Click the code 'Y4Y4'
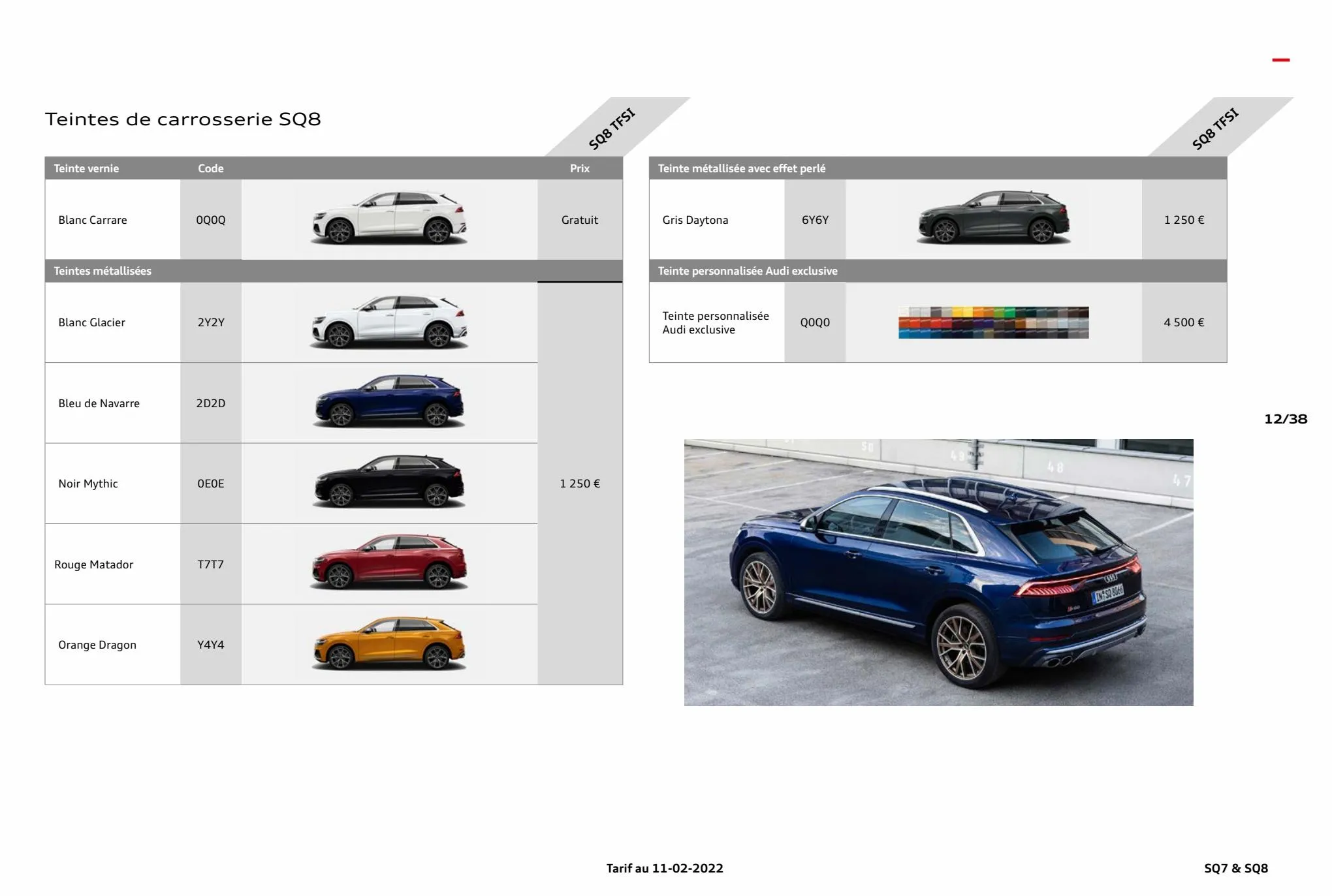 [x=211, y=645]
